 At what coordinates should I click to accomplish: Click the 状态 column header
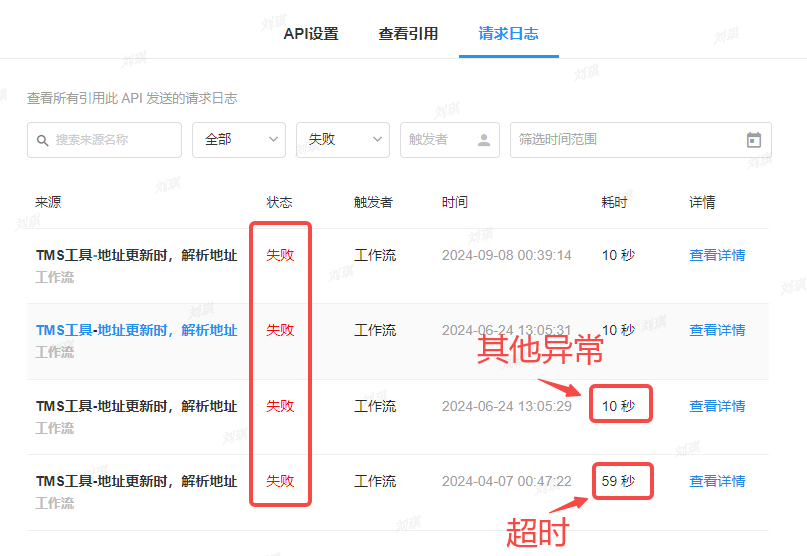pyautogui.click(x=279, y=202)
